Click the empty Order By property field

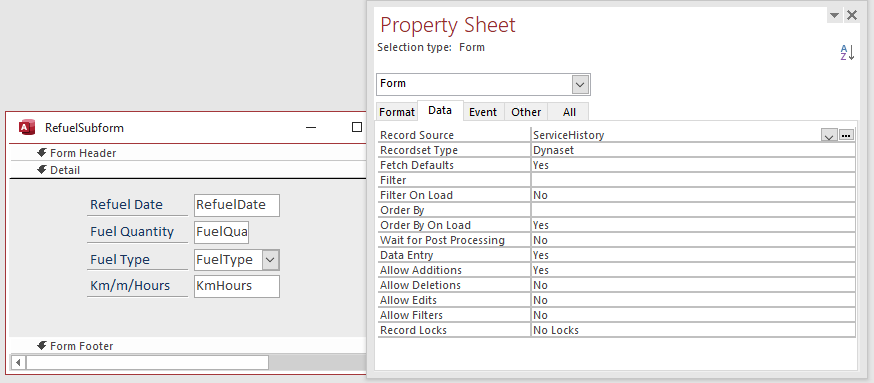(x=693, y=211)
